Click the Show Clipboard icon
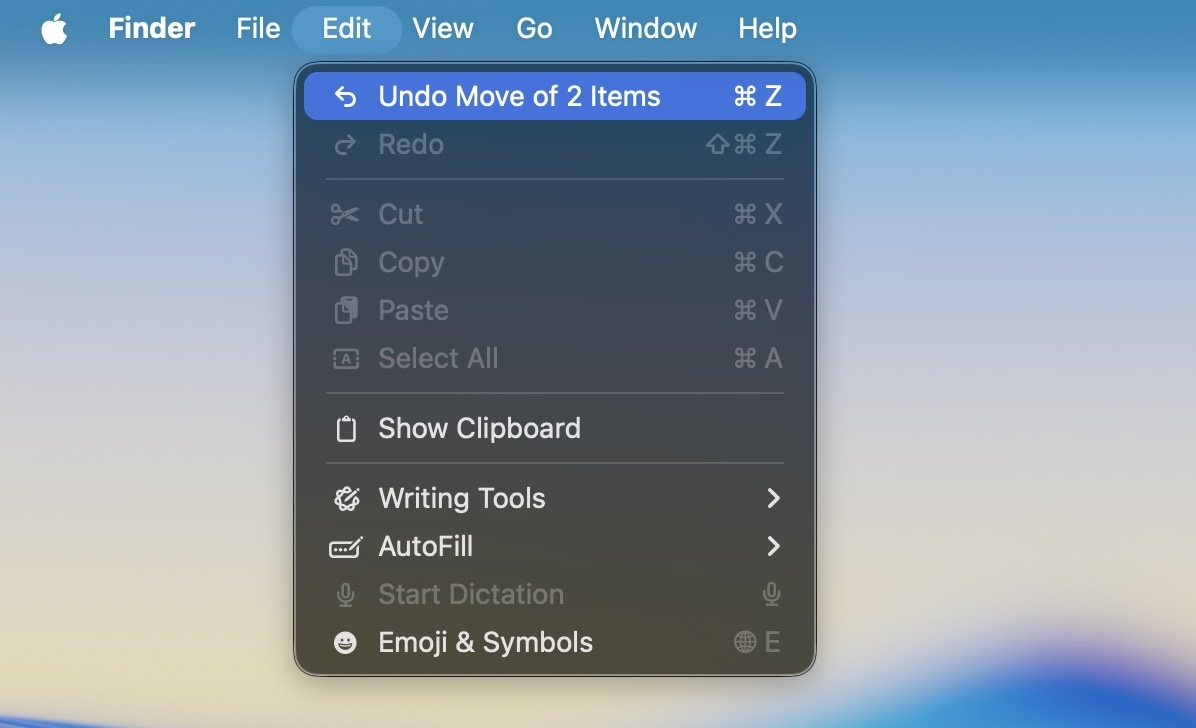 [345, 428]
